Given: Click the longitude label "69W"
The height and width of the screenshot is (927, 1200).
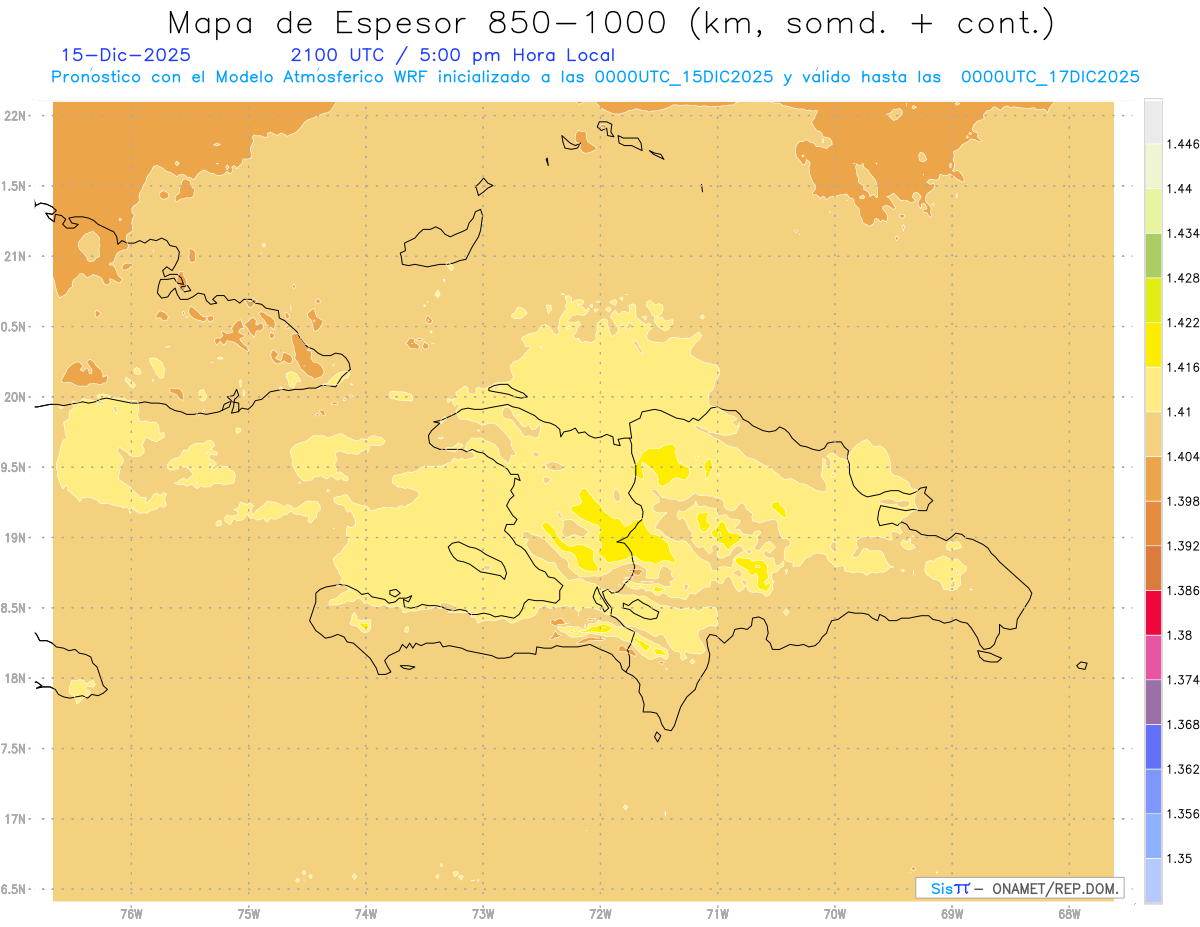Looking at the screenshot, I should pyautogui.click(x=952, y=914).
